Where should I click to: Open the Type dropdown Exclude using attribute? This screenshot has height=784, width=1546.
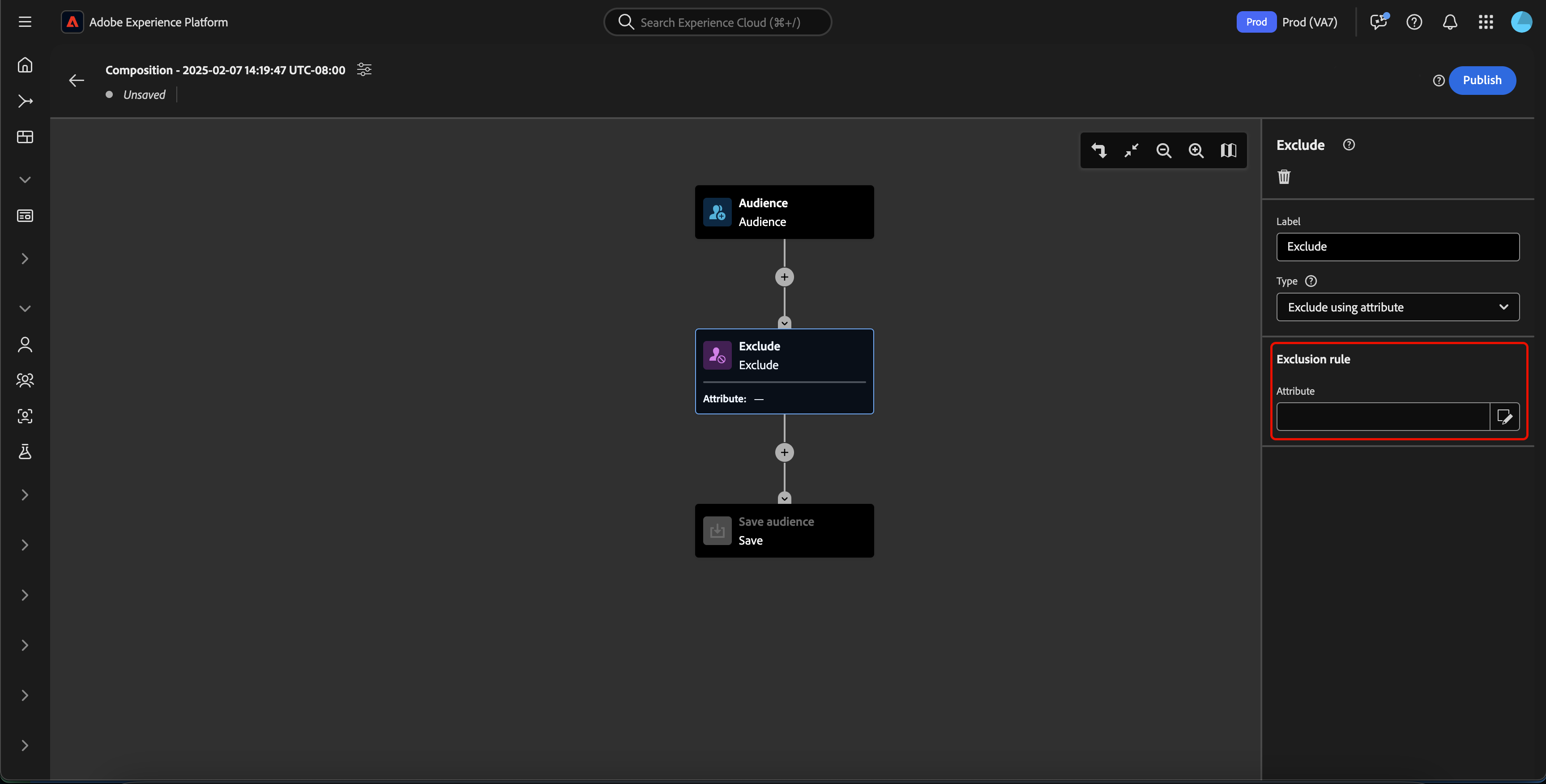click(x=1397, y=307)
